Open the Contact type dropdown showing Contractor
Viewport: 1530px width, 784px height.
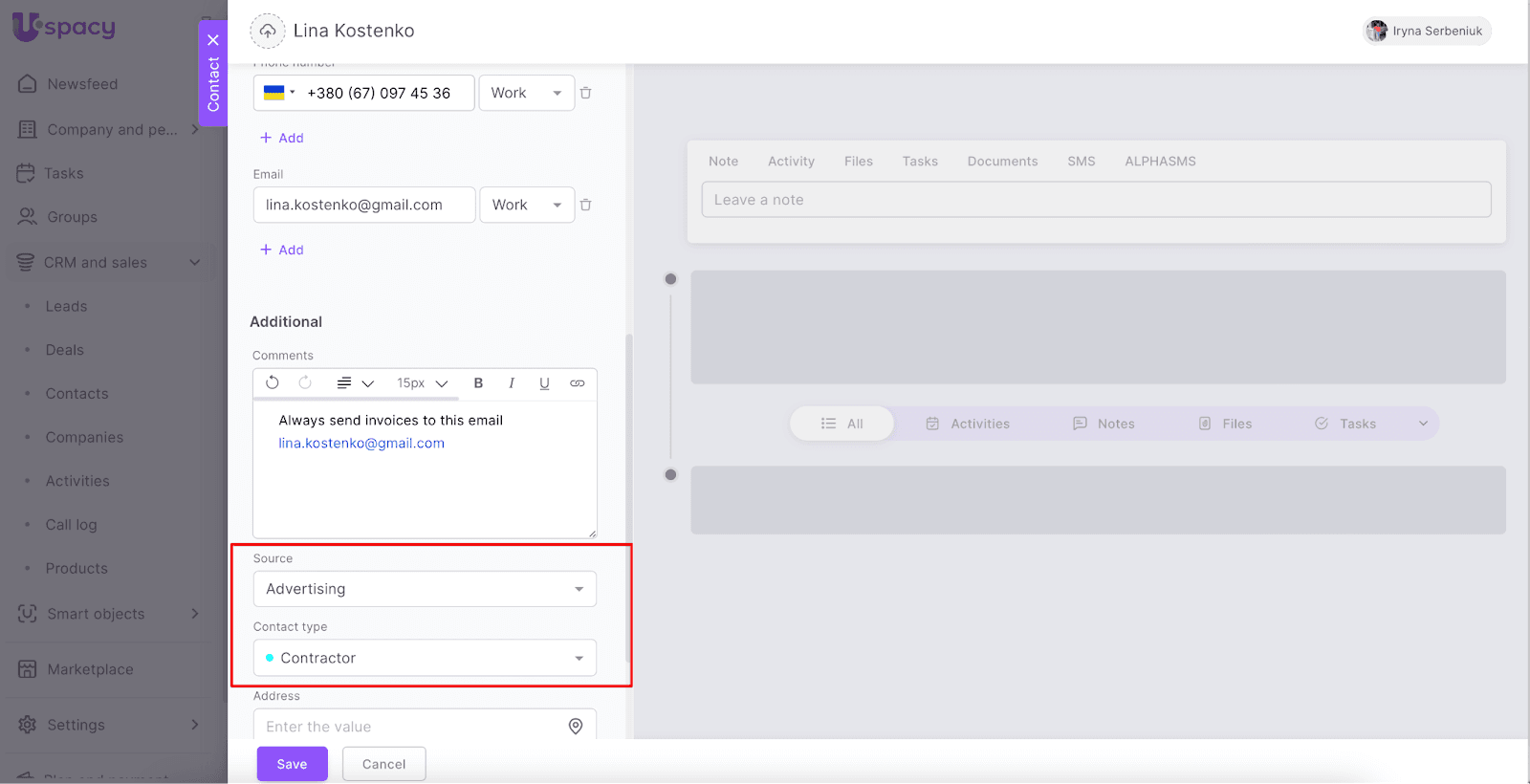click(x=425, y=658)
